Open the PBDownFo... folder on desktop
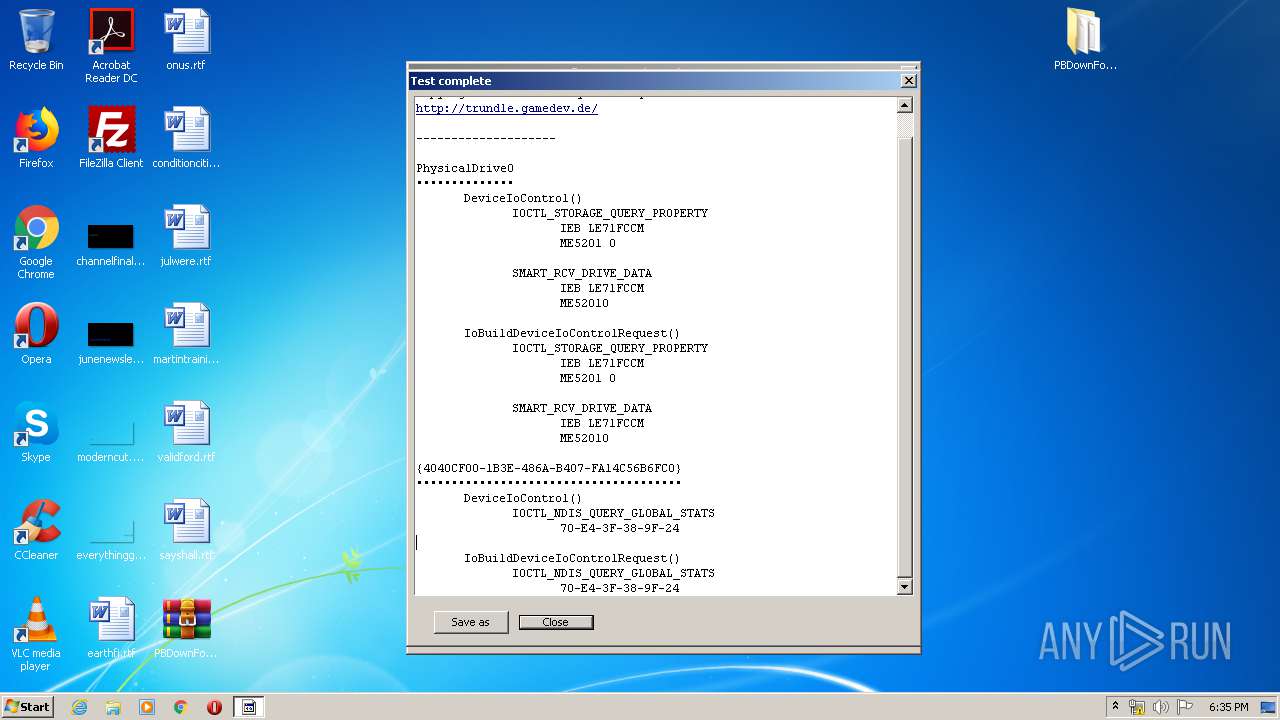This screenshot has height=720, width=1280. (x=1085, y=40)
